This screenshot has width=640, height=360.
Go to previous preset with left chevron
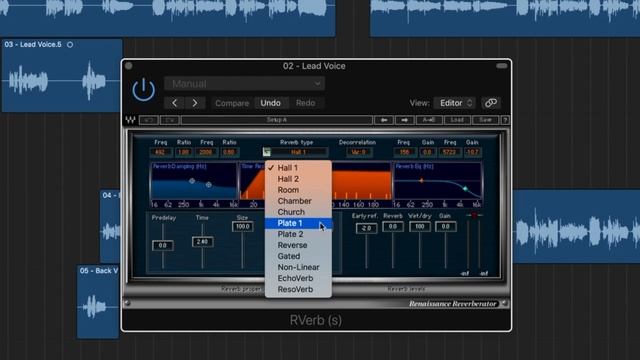point(174,103)
